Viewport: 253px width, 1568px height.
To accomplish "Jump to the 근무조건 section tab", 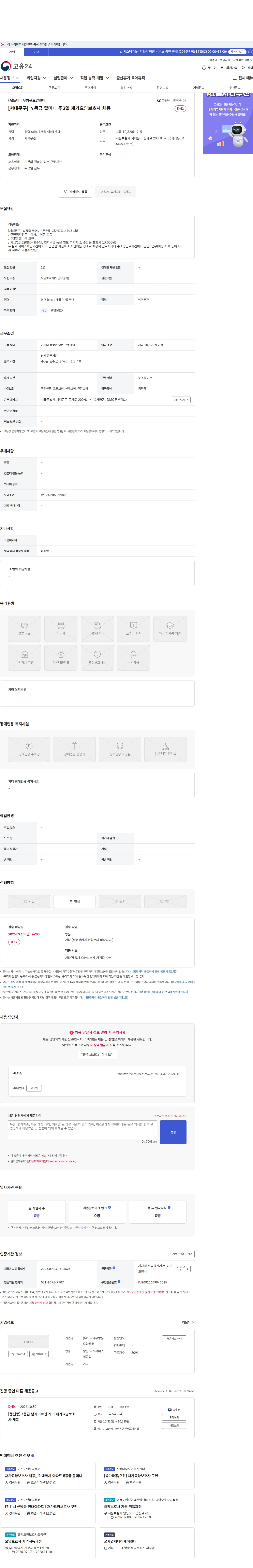I will click(x=54, y=88).
